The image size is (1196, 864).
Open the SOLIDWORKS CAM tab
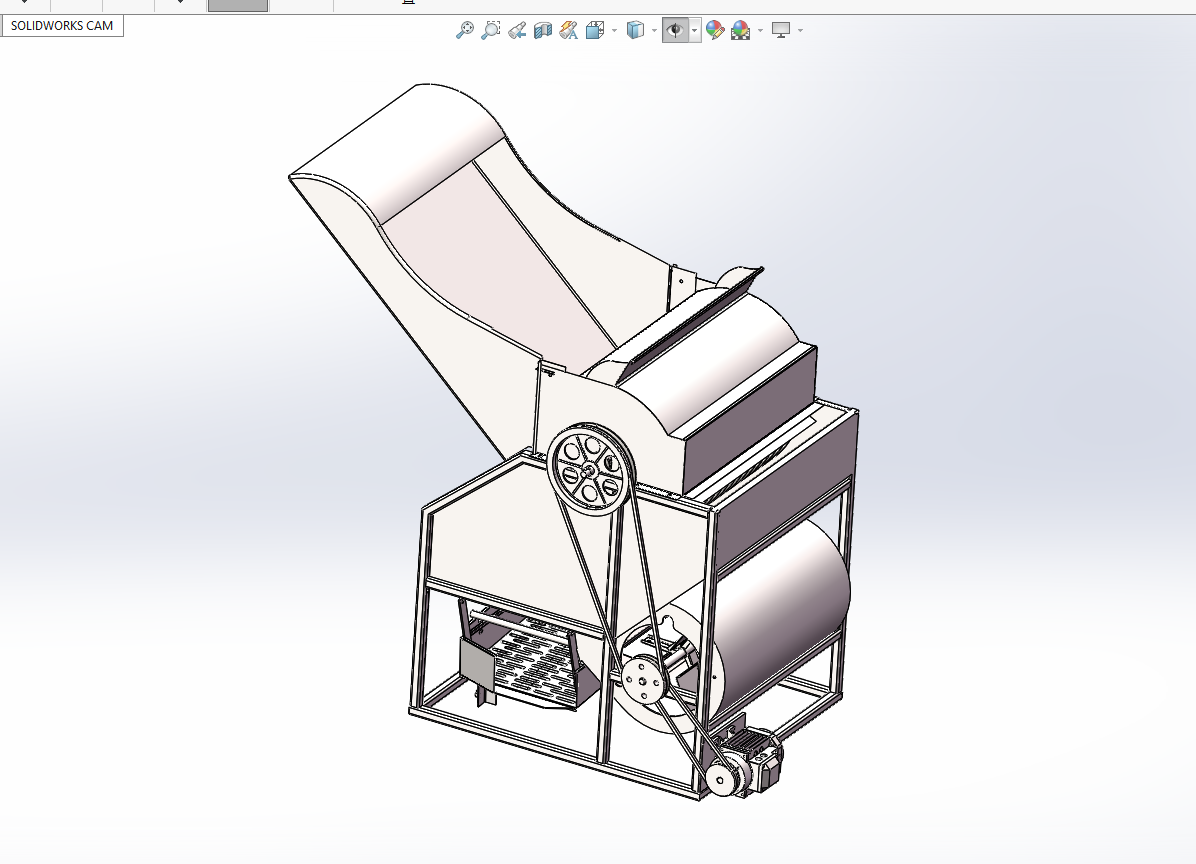tap(62, 26)
